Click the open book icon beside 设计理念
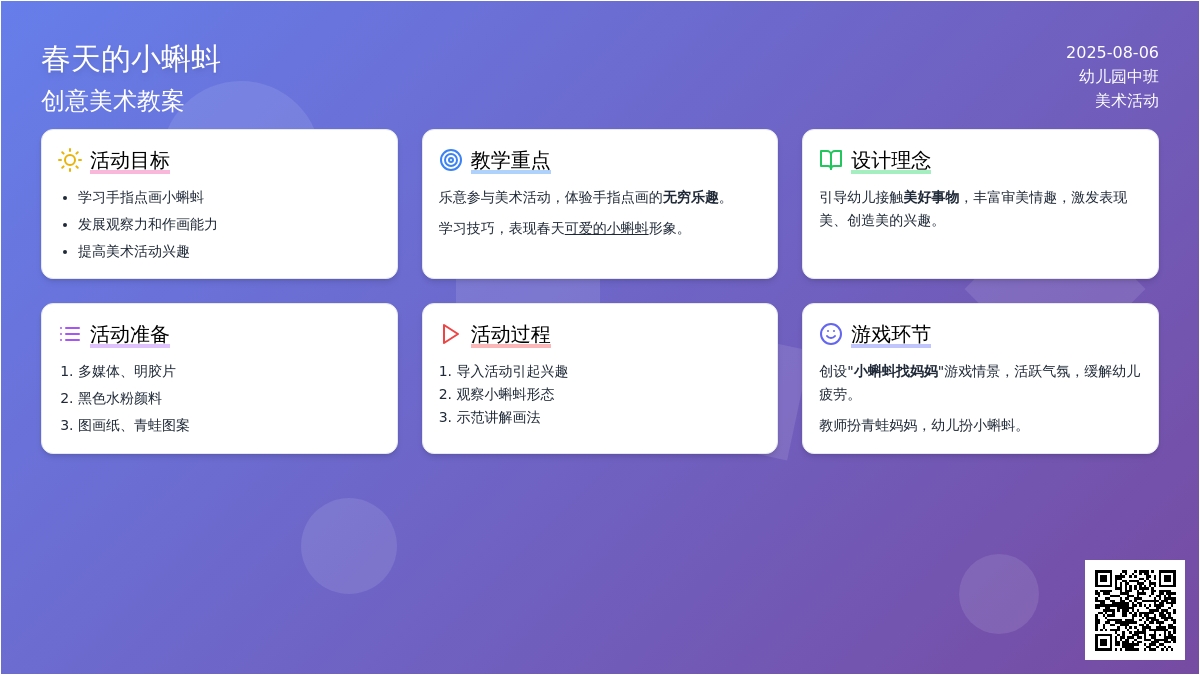 click(831, 160)
